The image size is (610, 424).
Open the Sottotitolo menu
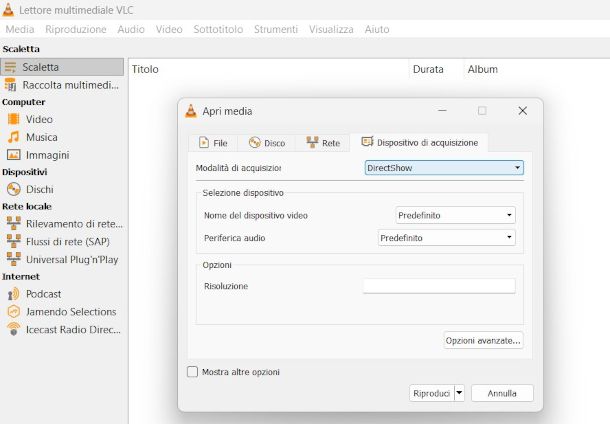(218, 29)
